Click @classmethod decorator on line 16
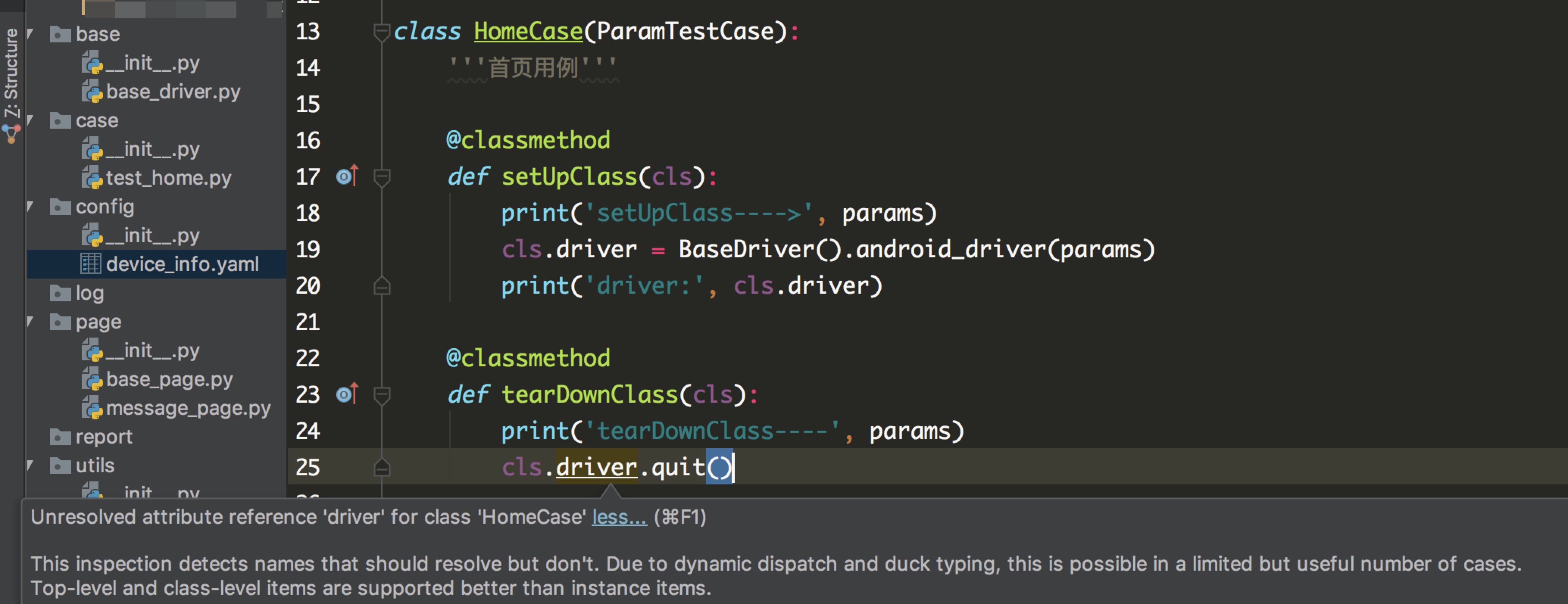Image resolution: width=1568 pixels, height=604 pixels. pos(528,140)
